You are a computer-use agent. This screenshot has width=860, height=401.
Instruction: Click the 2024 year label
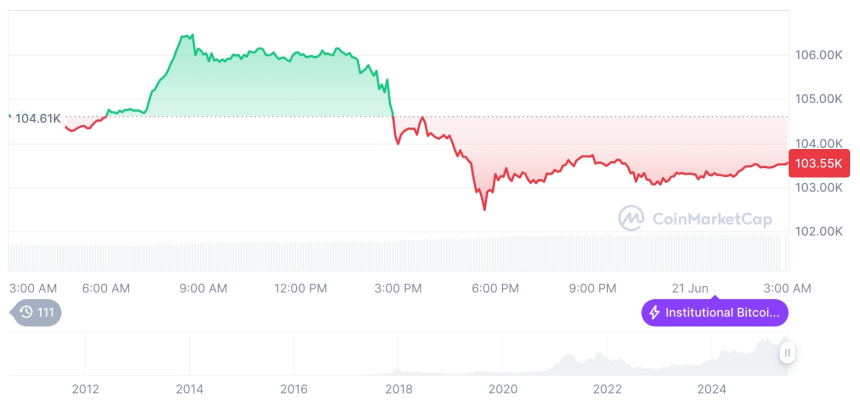pyautogui.click(x=711, y=389)
